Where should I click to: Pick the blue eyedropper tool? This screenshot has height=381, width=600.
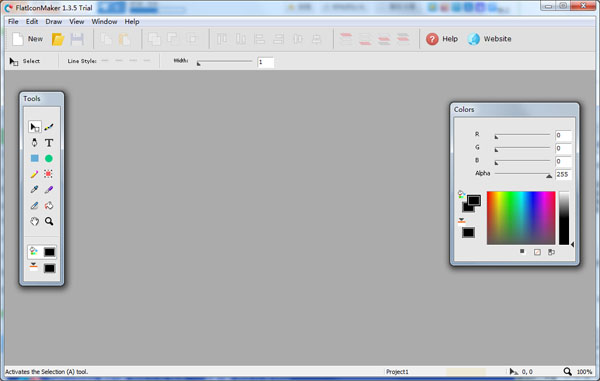(x=34, y=190)
